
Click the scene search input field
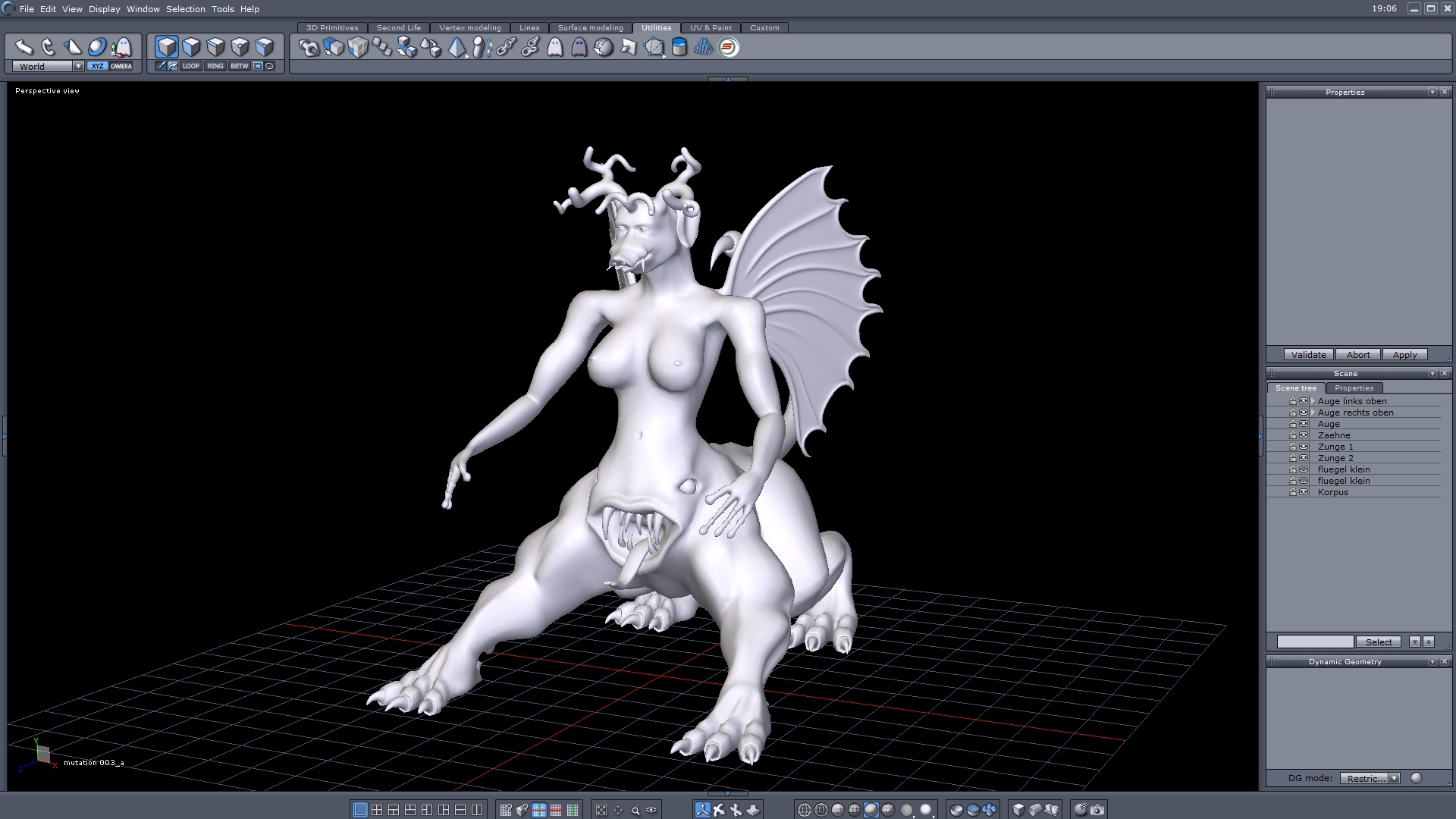(1315, 642)
